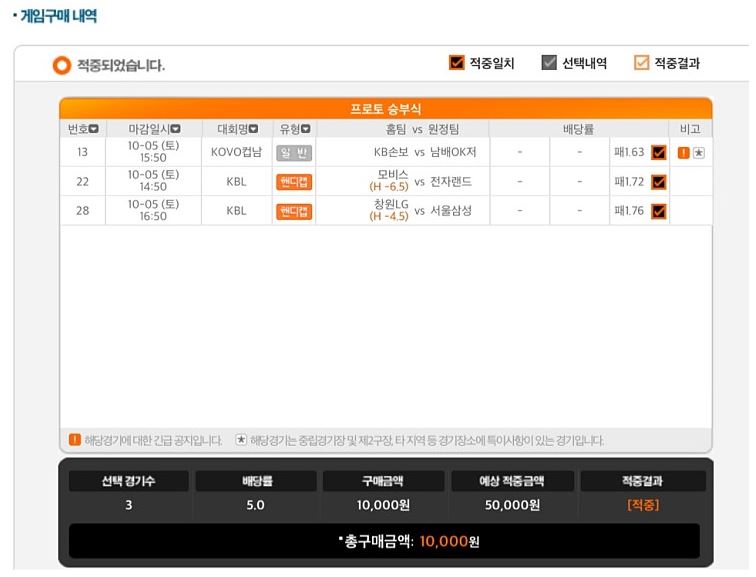This screenshot has height=577, width=756.
Task: Toggle the 패1.76 checkbox for 창원LG match
Action: pyautogui.click(x=659, y=211)
